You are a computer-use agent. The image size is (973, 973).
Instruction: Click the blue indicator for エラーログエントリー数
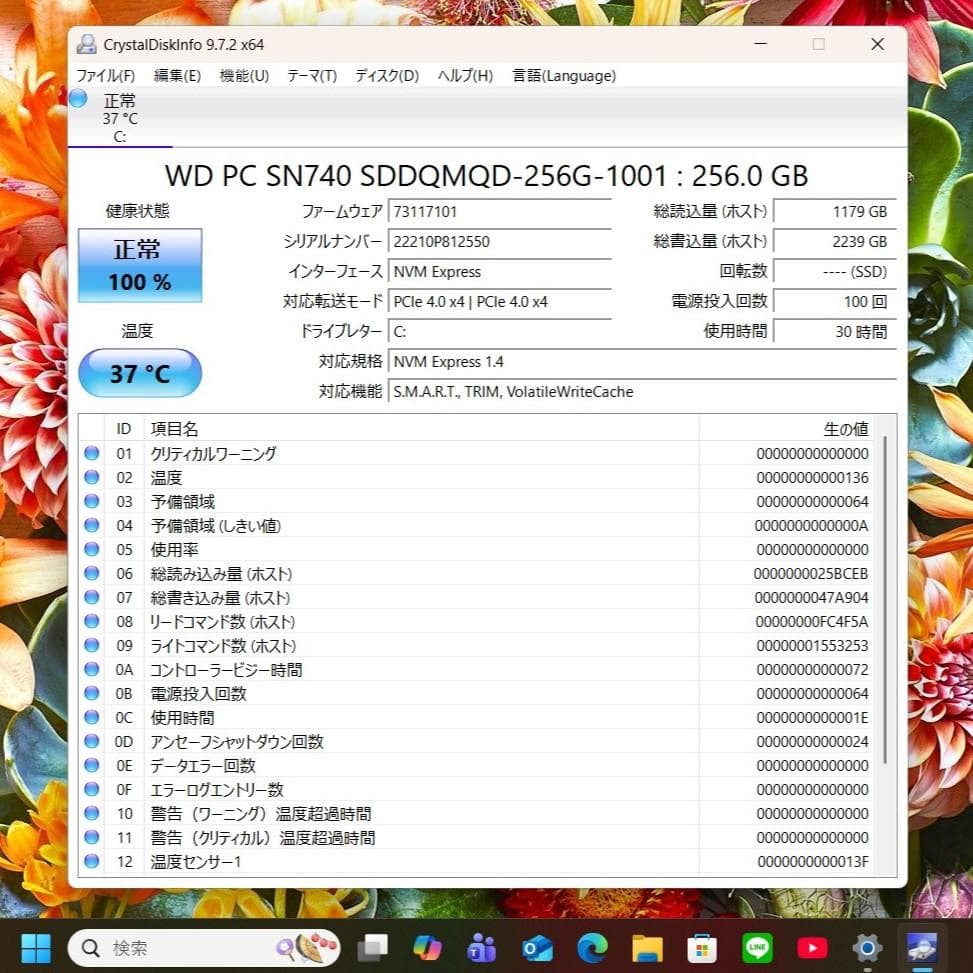coord(92,789)
